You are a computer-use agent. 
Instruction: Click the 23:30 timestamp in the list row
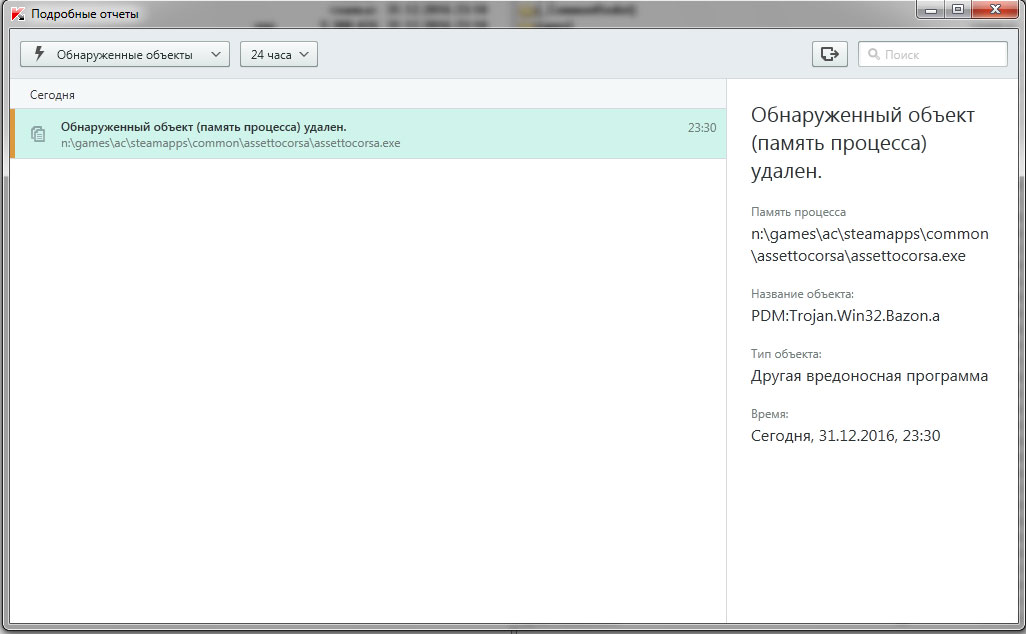pos(701,128)
